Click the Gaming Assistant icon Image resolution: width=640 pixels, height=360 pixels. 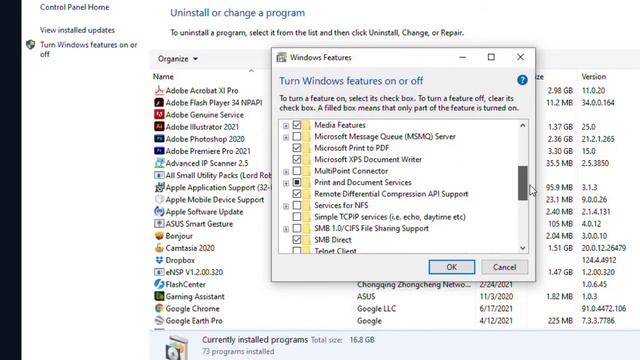pyautogui.click(x=159, y=296)
